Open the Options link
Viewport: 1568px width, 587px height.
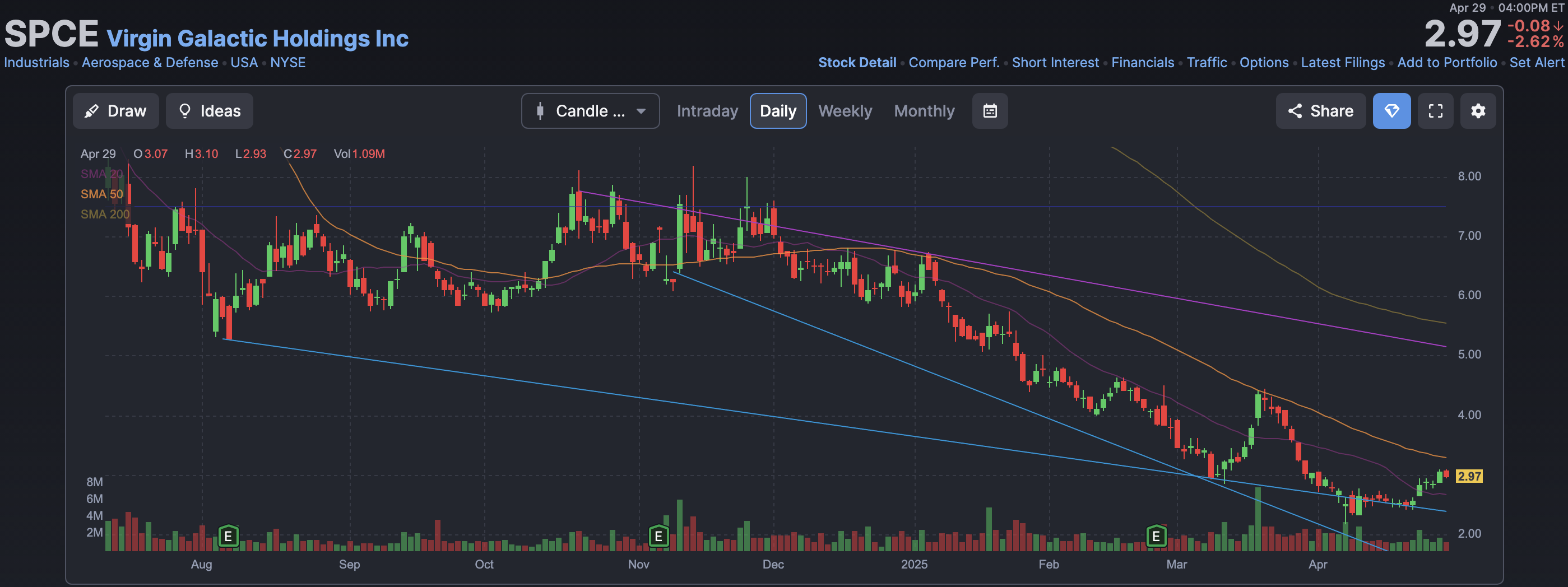click(1264, 63)
